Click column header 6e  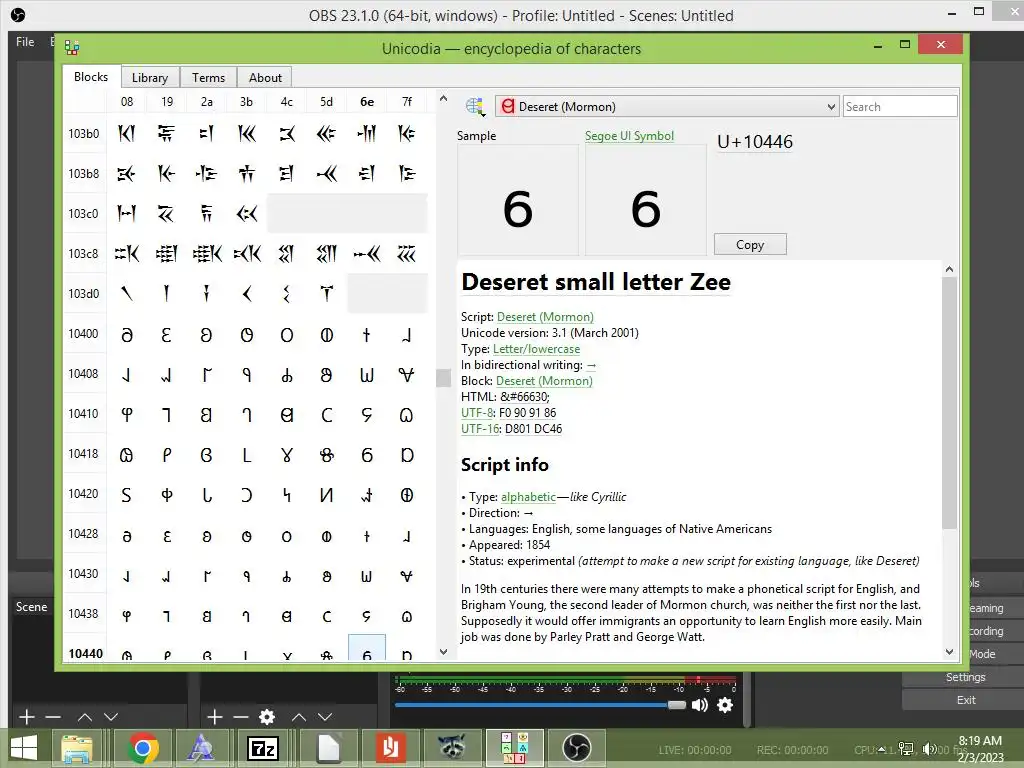pyautogui.click(x=366, y=102)
